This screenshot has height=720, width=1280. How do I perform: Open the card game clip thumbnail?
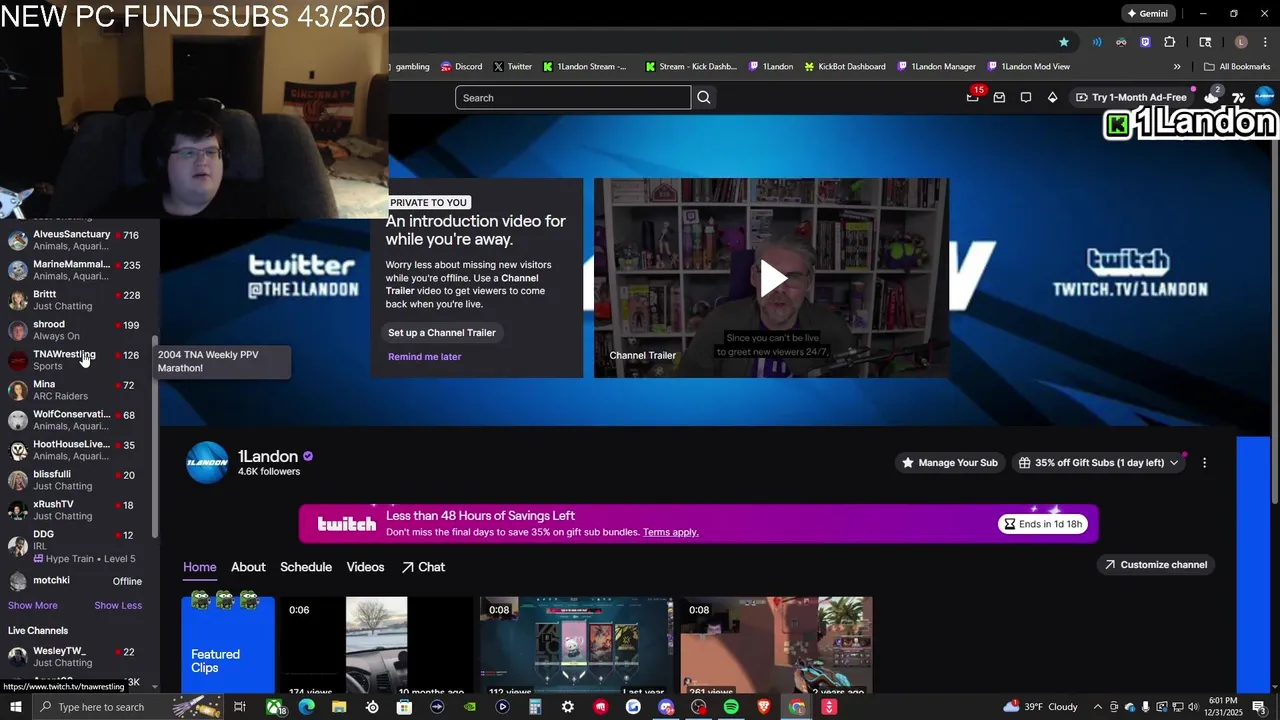[577, 644]
